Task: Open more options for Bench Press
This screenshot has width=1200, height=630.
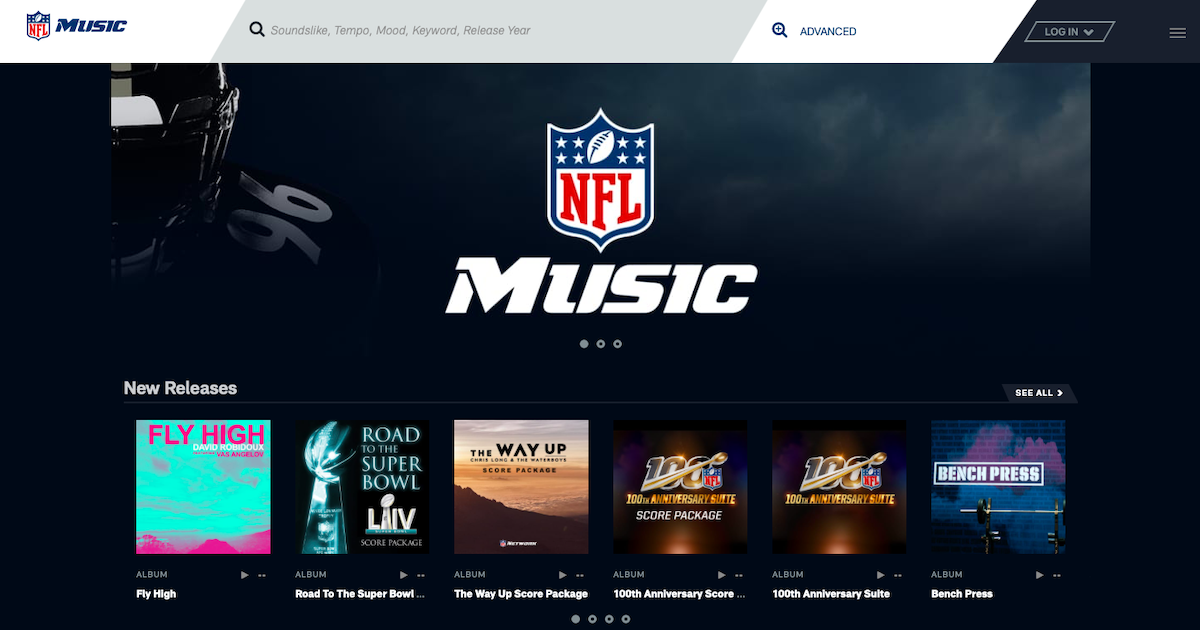Action: click(x=1057, y=575)
